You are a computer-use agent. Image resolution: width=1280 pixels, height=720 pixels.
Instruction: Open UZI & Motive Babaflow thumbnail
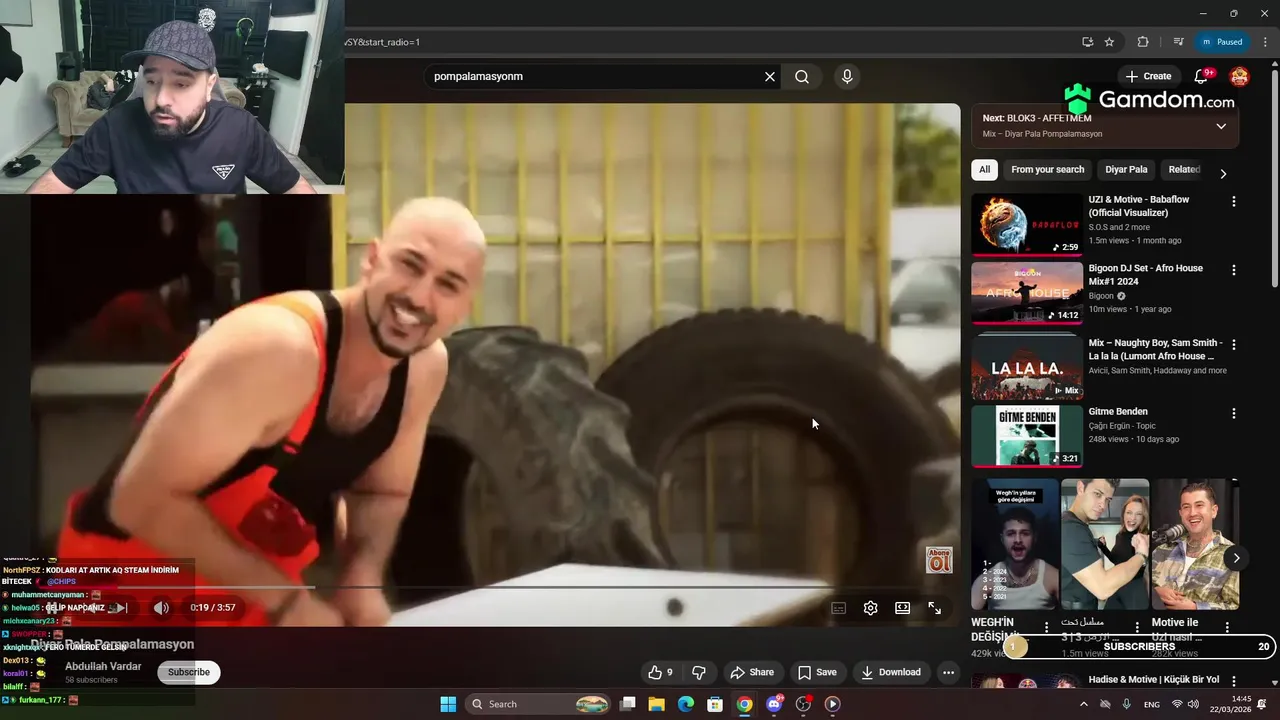[x=1027, y=225]
